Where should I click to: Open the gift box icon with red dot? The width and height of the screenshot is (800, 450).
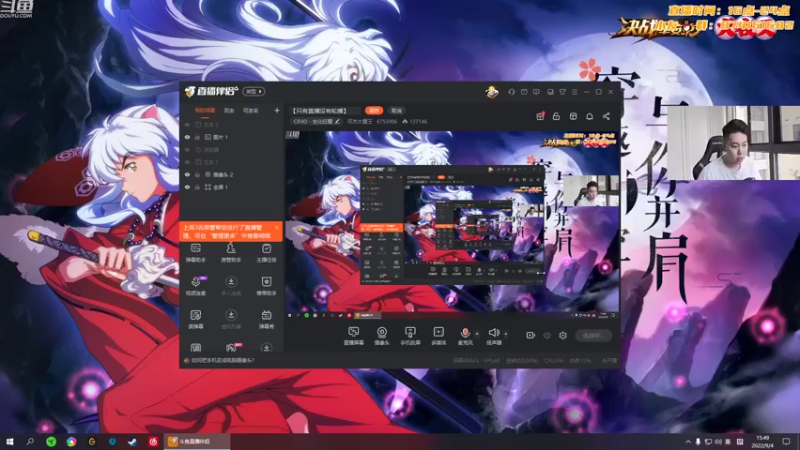pos(540,116)
